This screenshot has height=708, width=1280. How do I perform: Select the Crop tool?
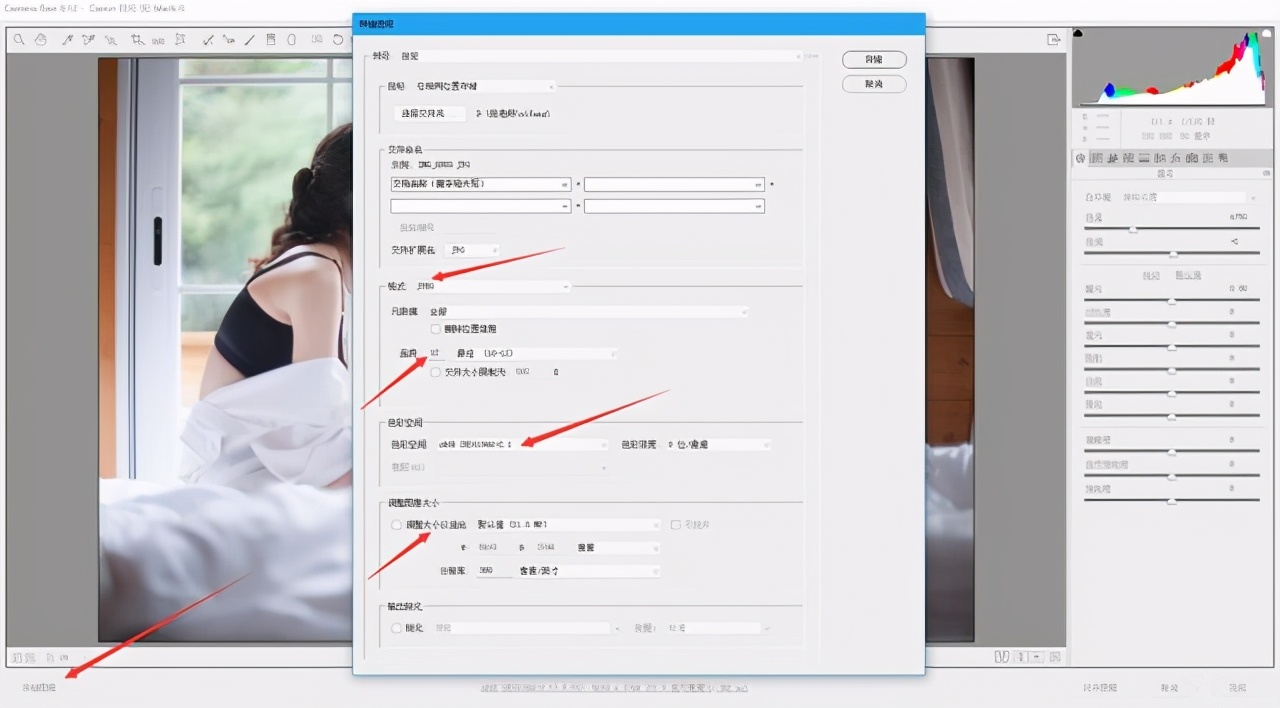point(137,40)
